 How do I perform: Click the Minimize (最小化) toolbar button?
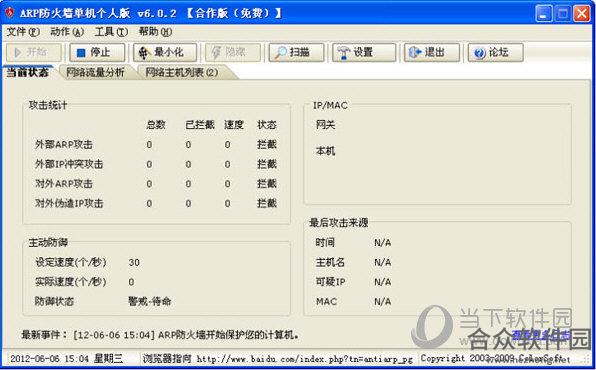click(165, 52)
